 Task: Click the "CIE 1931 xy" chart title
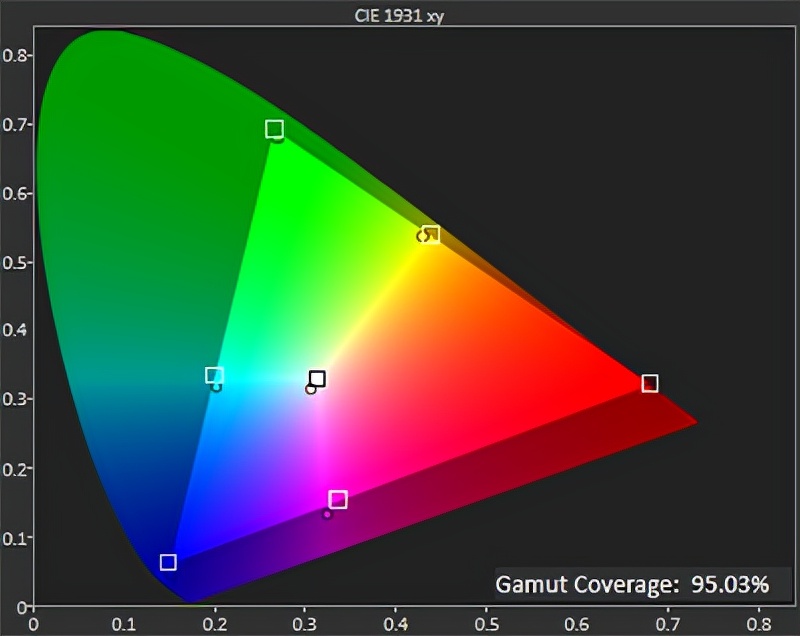click(399, 16)
